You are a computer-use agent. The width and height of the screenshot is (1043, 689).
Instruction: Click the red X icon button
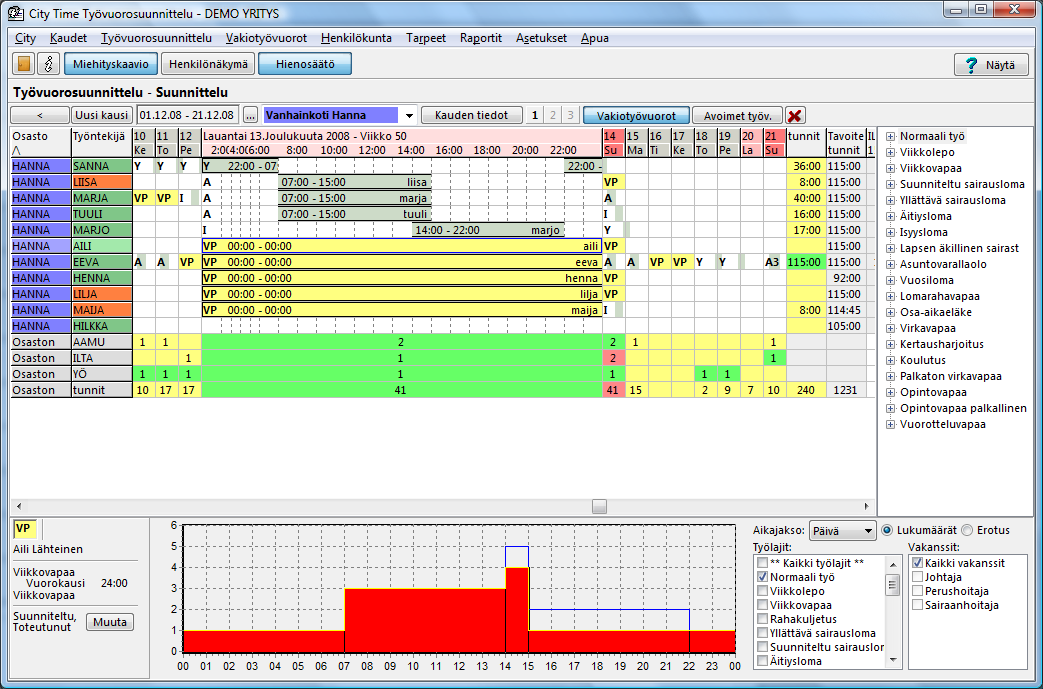click(794, 116)
